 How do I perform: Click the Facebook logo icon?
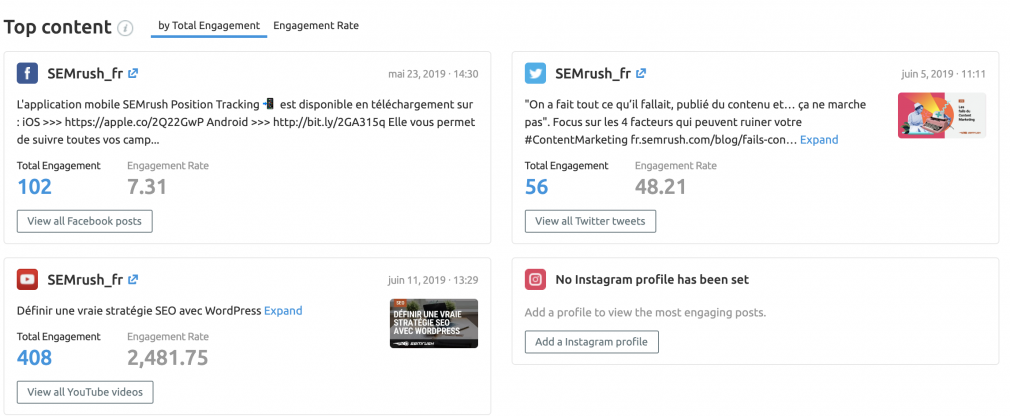28,73
